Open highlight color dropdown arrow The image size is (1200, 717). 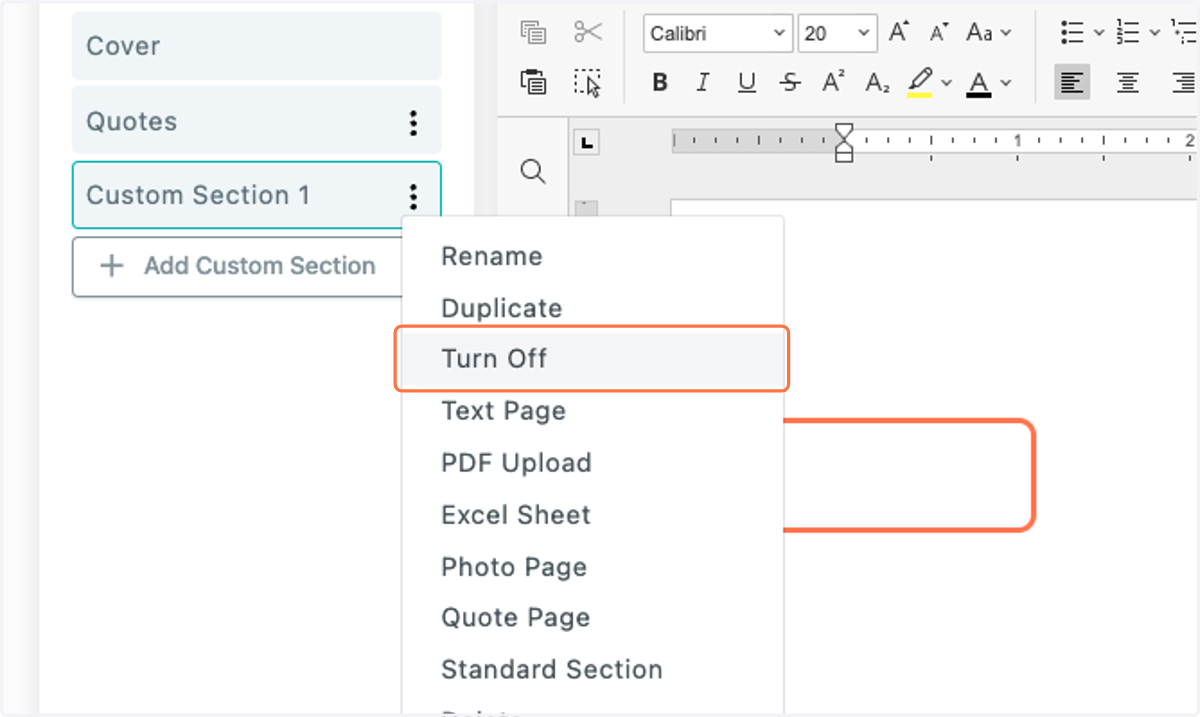tap(946, 83)
